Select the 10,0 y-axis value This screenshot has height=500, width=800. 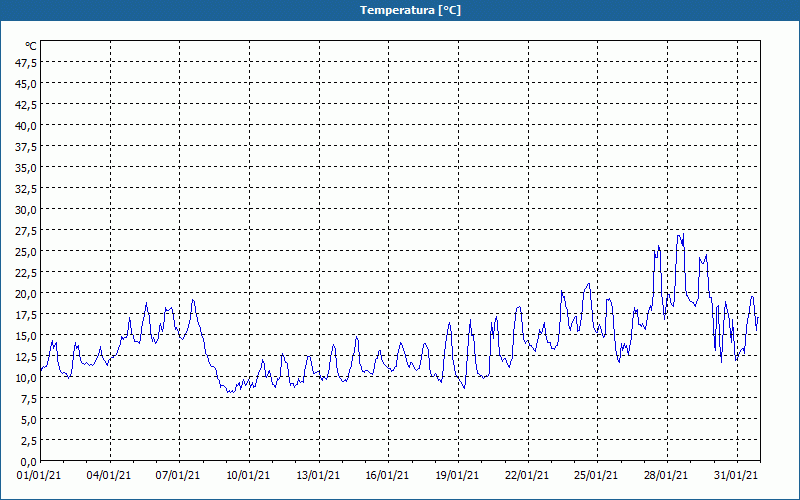(27, 378)
